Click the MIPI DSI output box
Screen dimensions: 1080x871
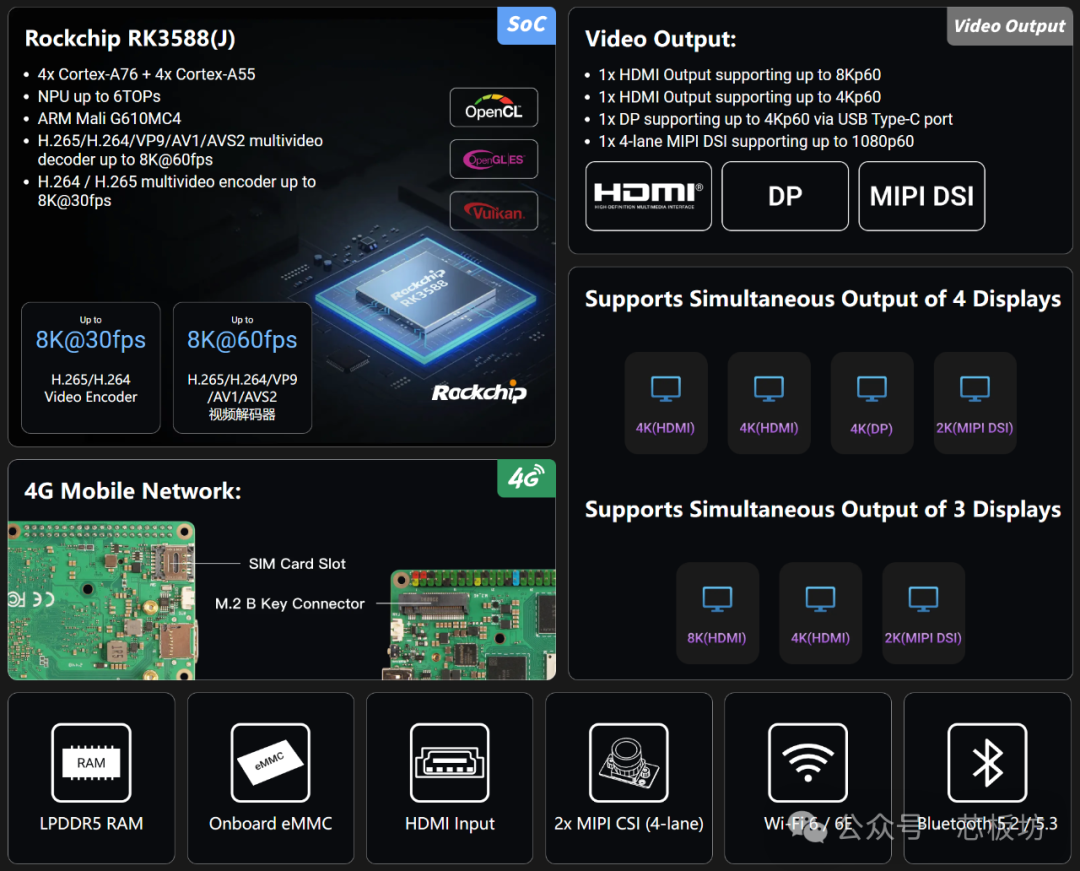[x=922, y=196]
